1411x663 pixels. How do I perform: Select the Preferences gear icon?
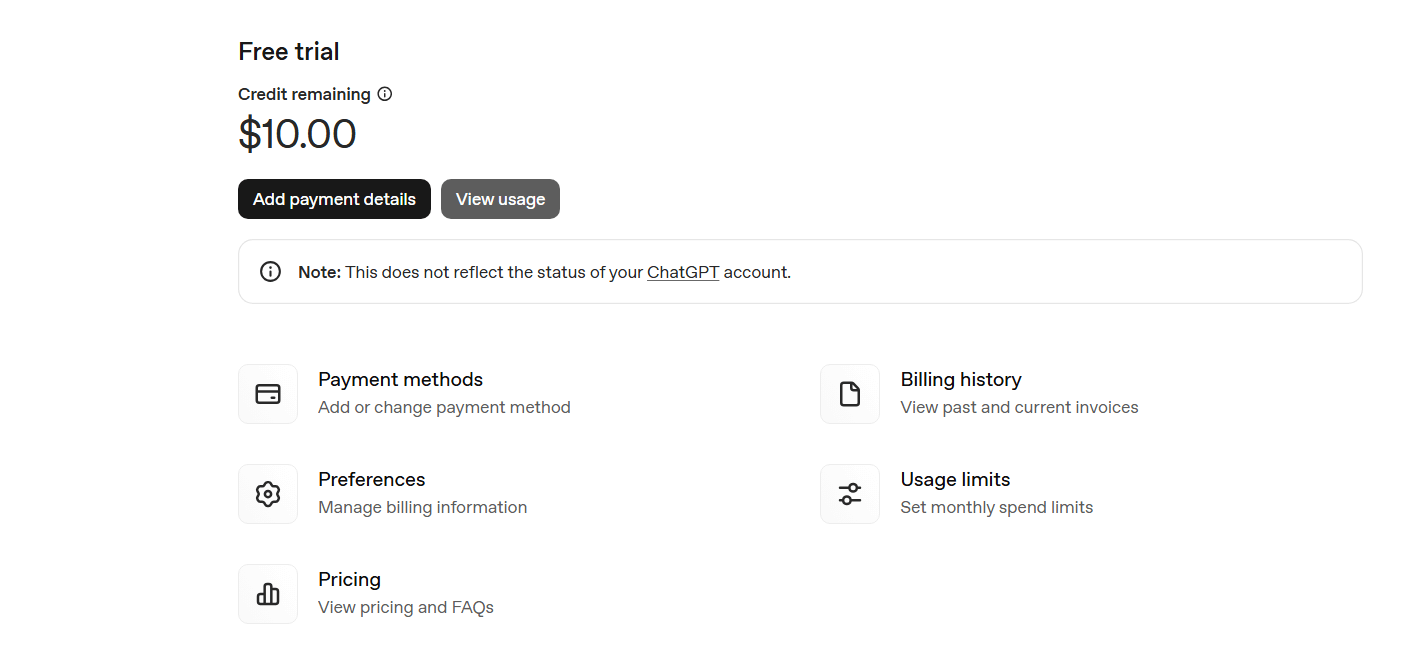(268, 494)
